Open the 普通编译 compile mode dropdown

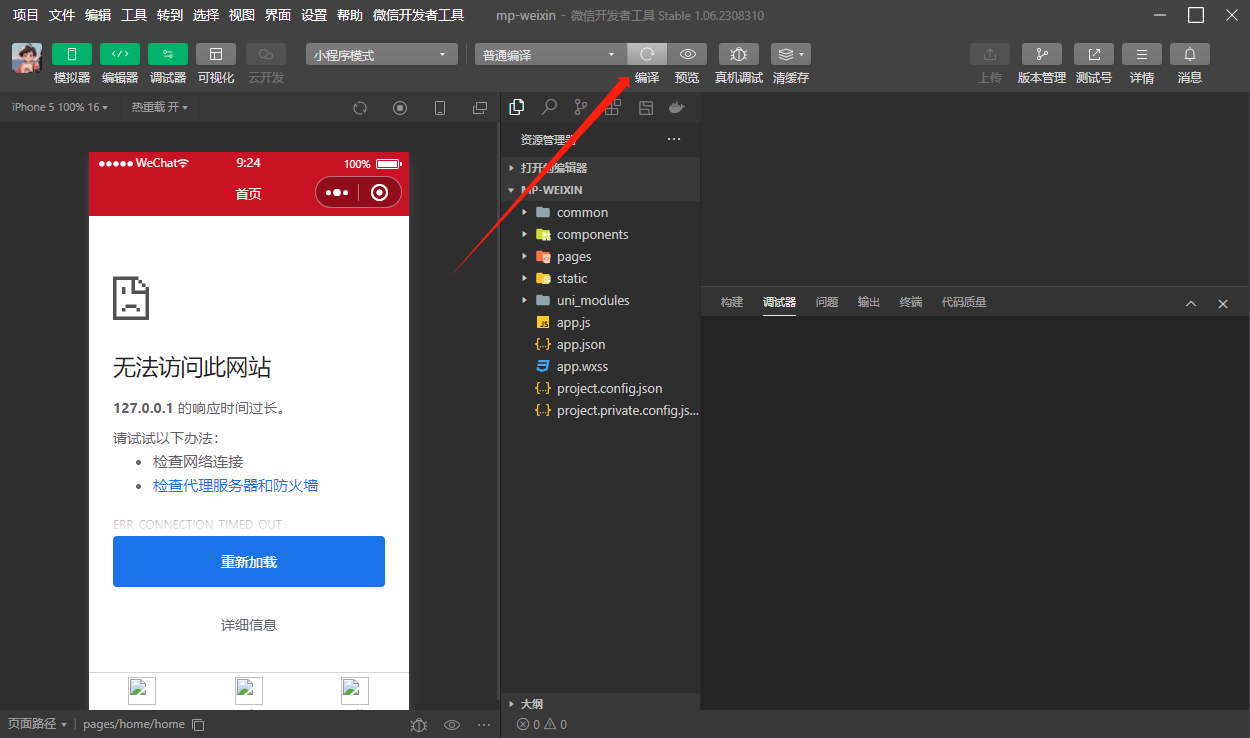pyautogui.click(x=550, y=55)
